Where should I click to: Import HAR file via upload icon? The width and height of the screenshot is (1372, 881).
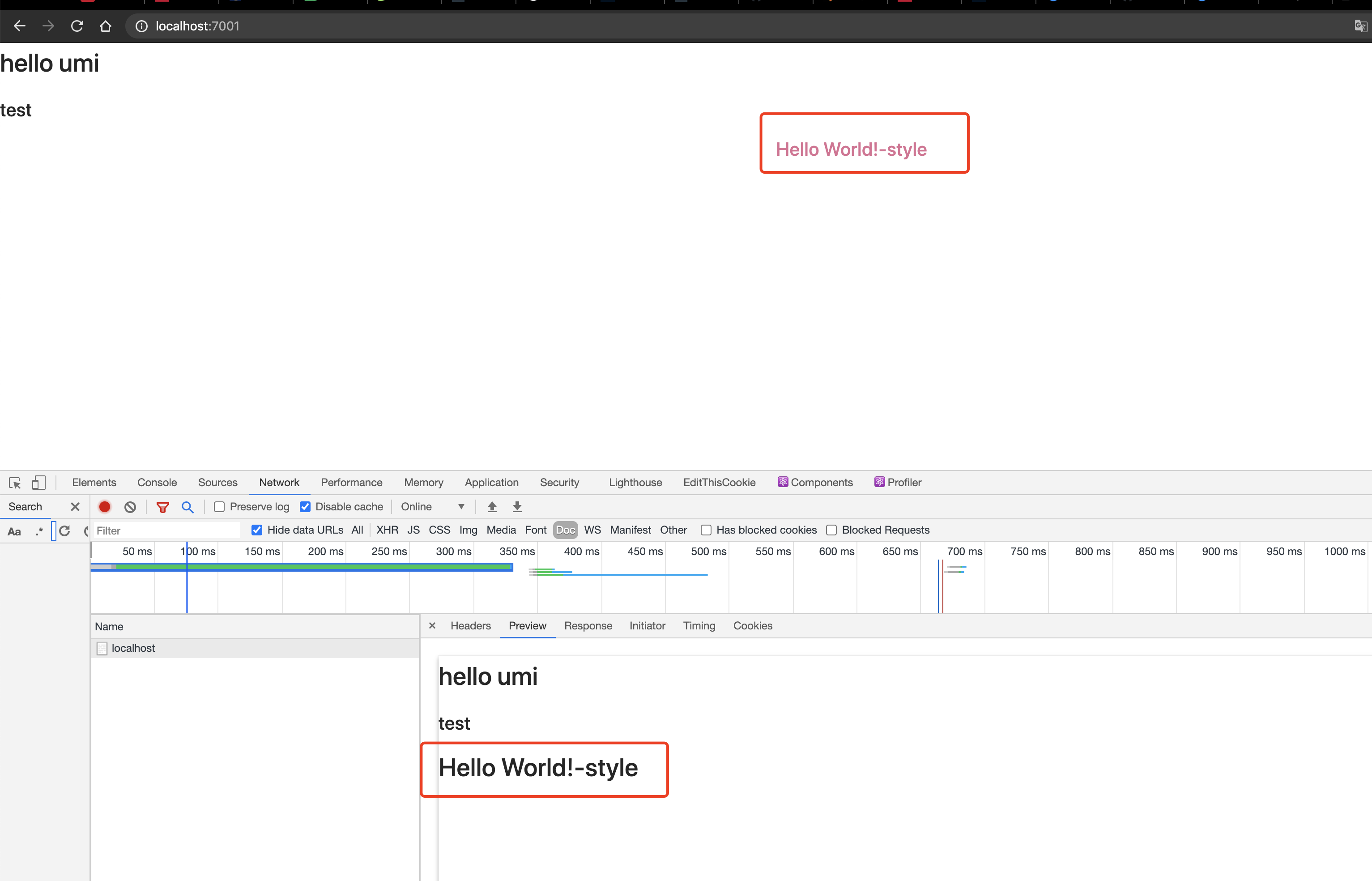point(492,507)
